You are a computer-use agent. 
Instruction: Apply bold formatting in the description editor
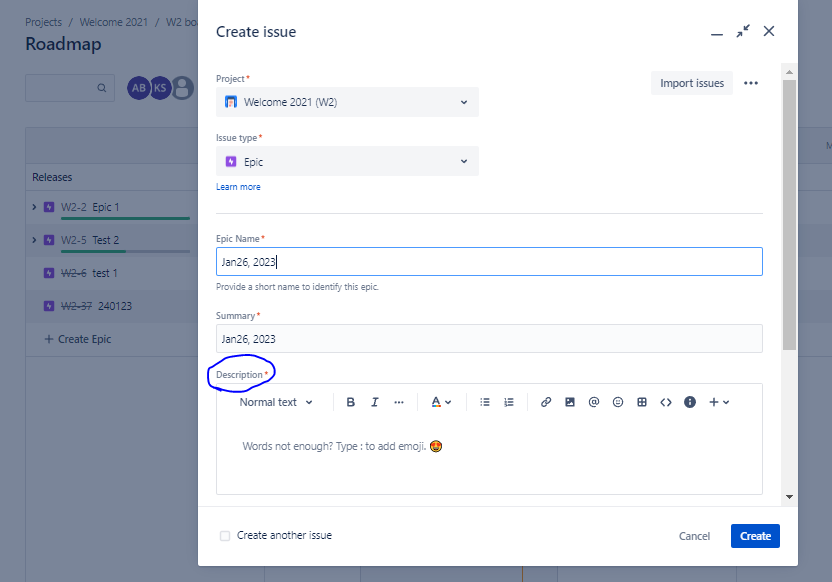click(351, 402)
